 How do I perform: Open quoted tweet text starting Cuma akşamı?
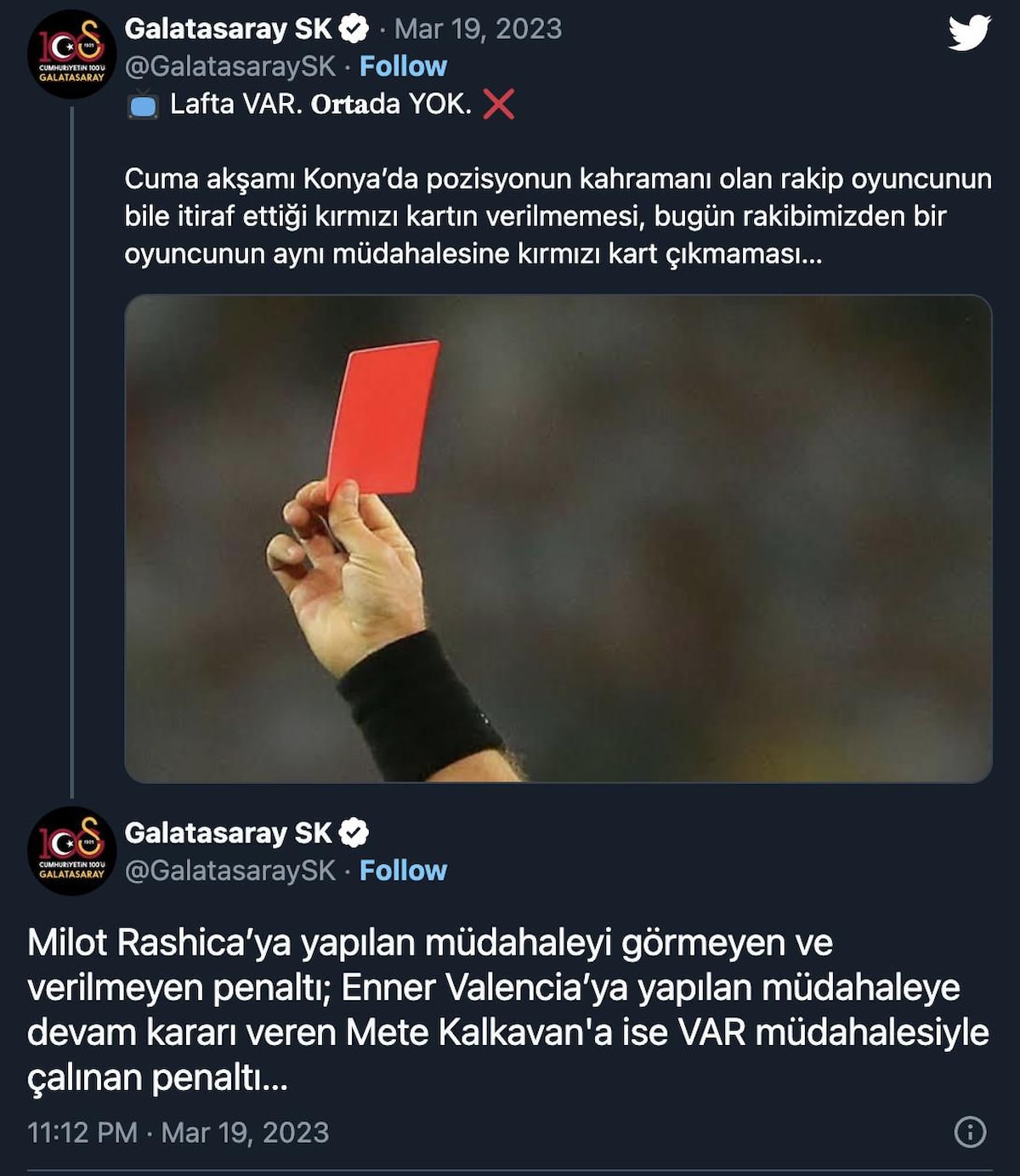(558, 216)
